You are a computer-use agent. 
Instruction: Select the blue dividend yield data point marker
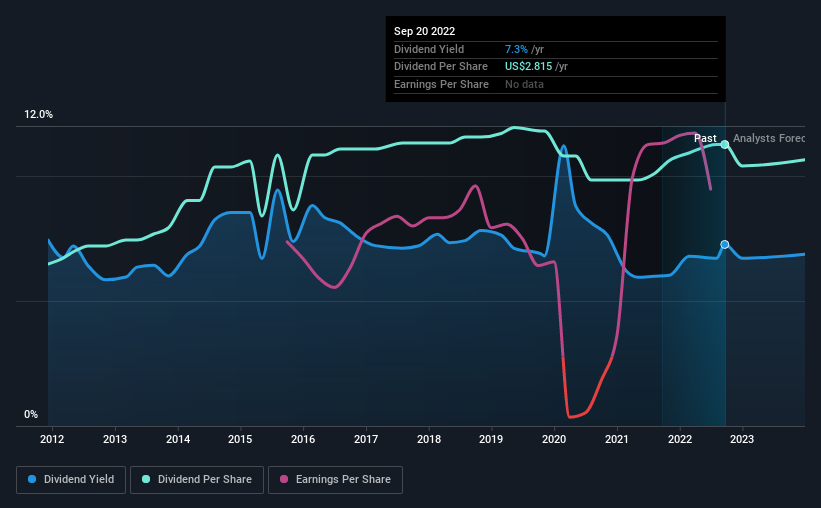[x=725, y=245]
